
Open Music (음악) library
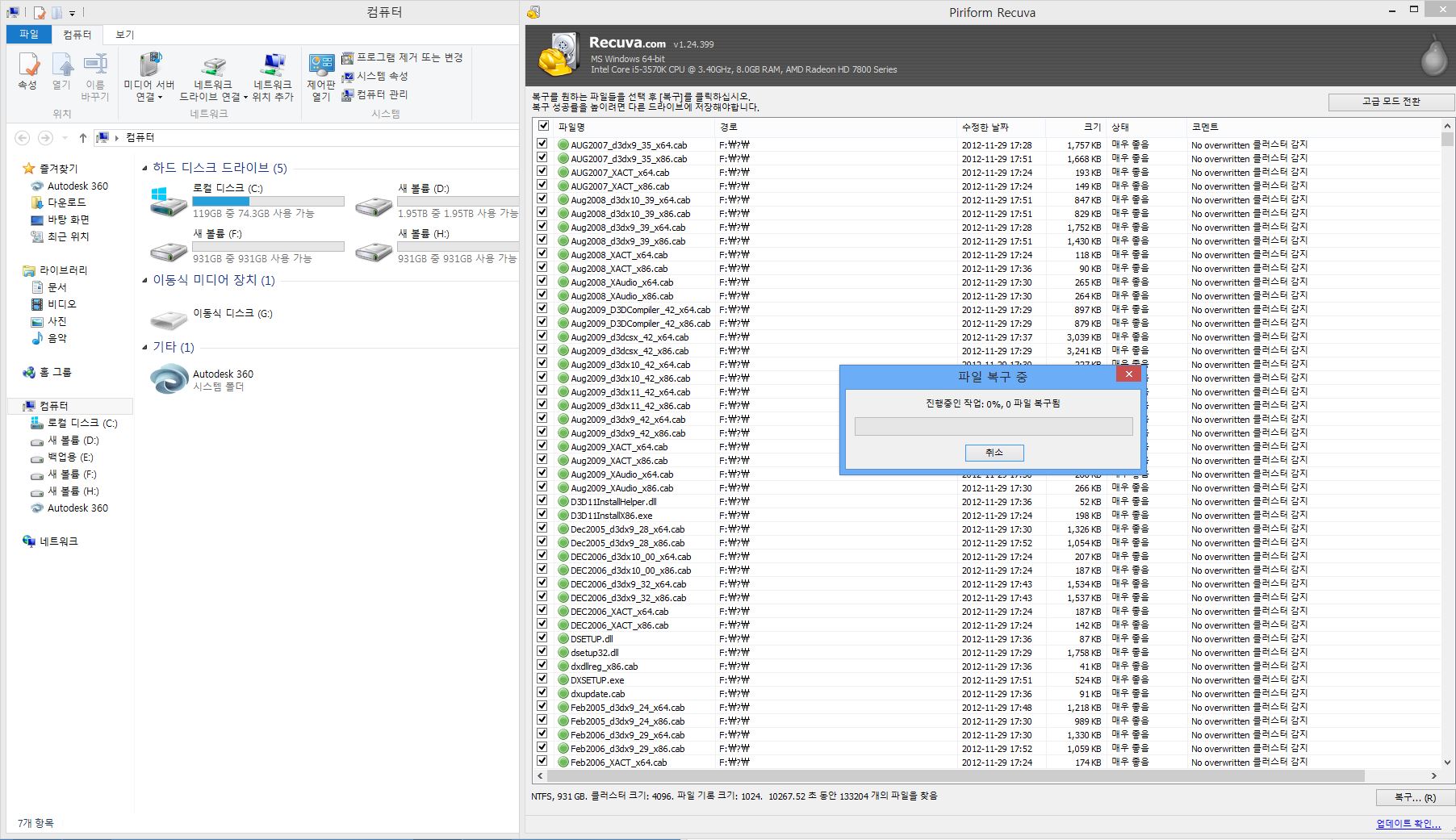56,338
